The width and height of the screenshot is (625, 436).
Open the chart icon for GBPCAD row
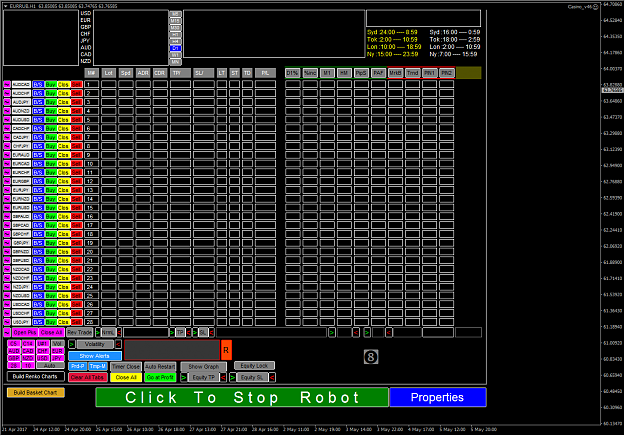[7, 225]
